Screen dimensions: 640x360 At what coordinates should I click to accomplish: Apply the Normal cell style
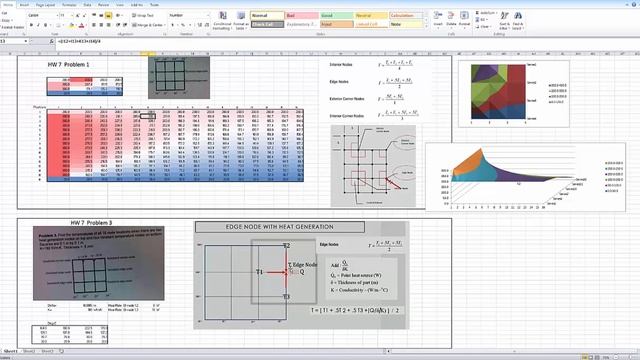click(x=267, y=16)
